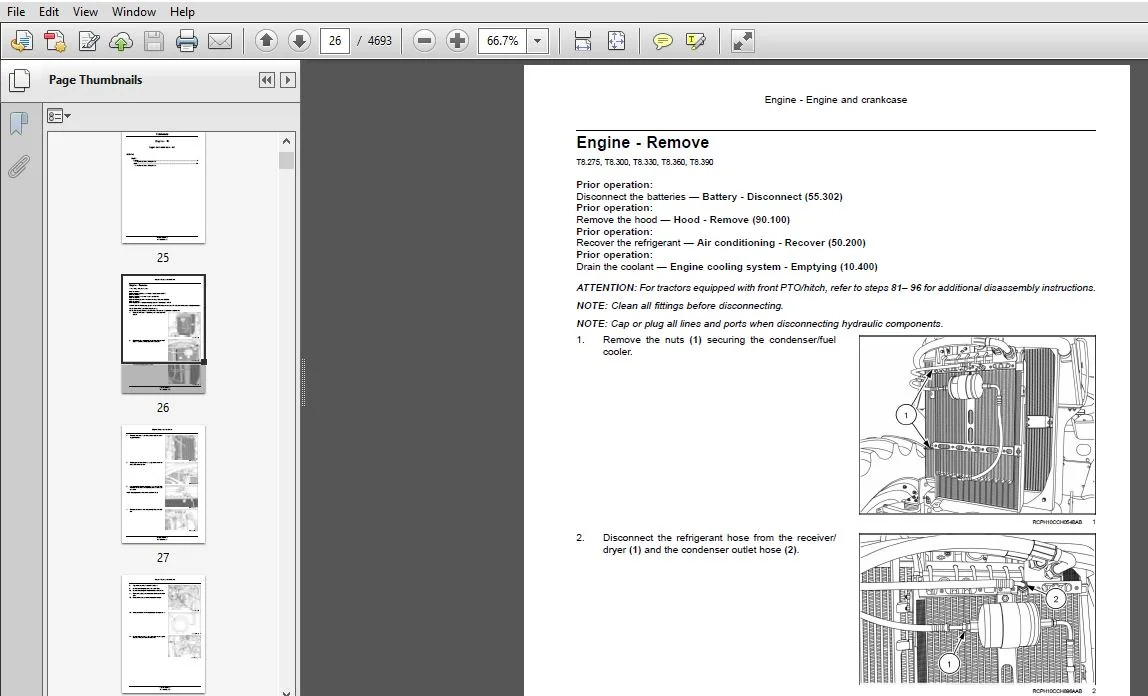Click 'Battery - Disconnect (55.302)' text
Screen dimensions: 1148x696
[772, 197]
